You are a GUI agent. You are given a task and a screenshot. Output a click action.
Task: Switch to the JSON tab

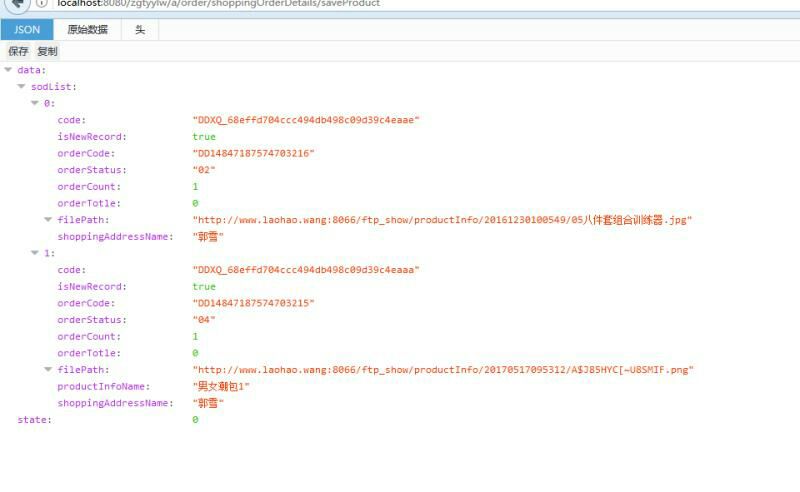pyautogui.click(x=27, y=30)
